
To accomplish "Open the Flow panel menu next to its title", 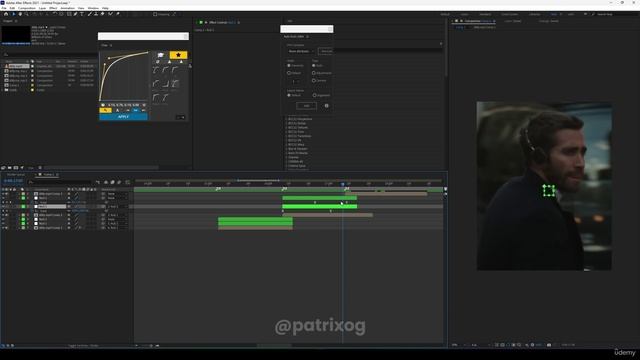I will [111, 45].
